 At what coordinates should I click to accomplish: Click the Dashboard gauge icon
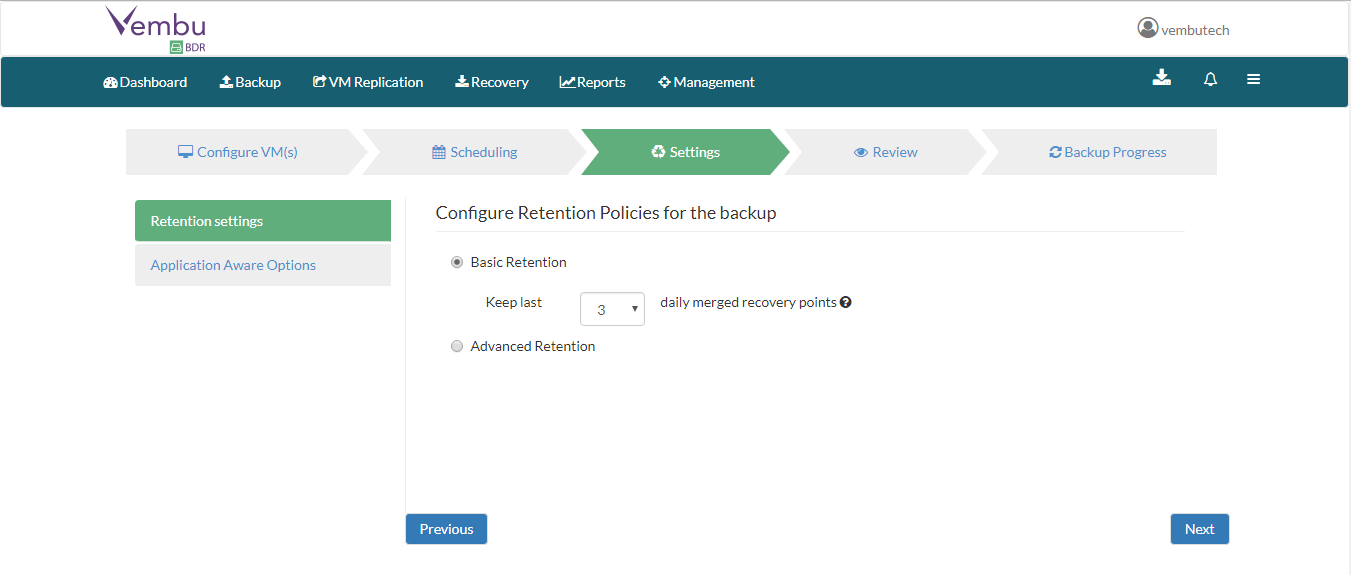tap(110, 82)
